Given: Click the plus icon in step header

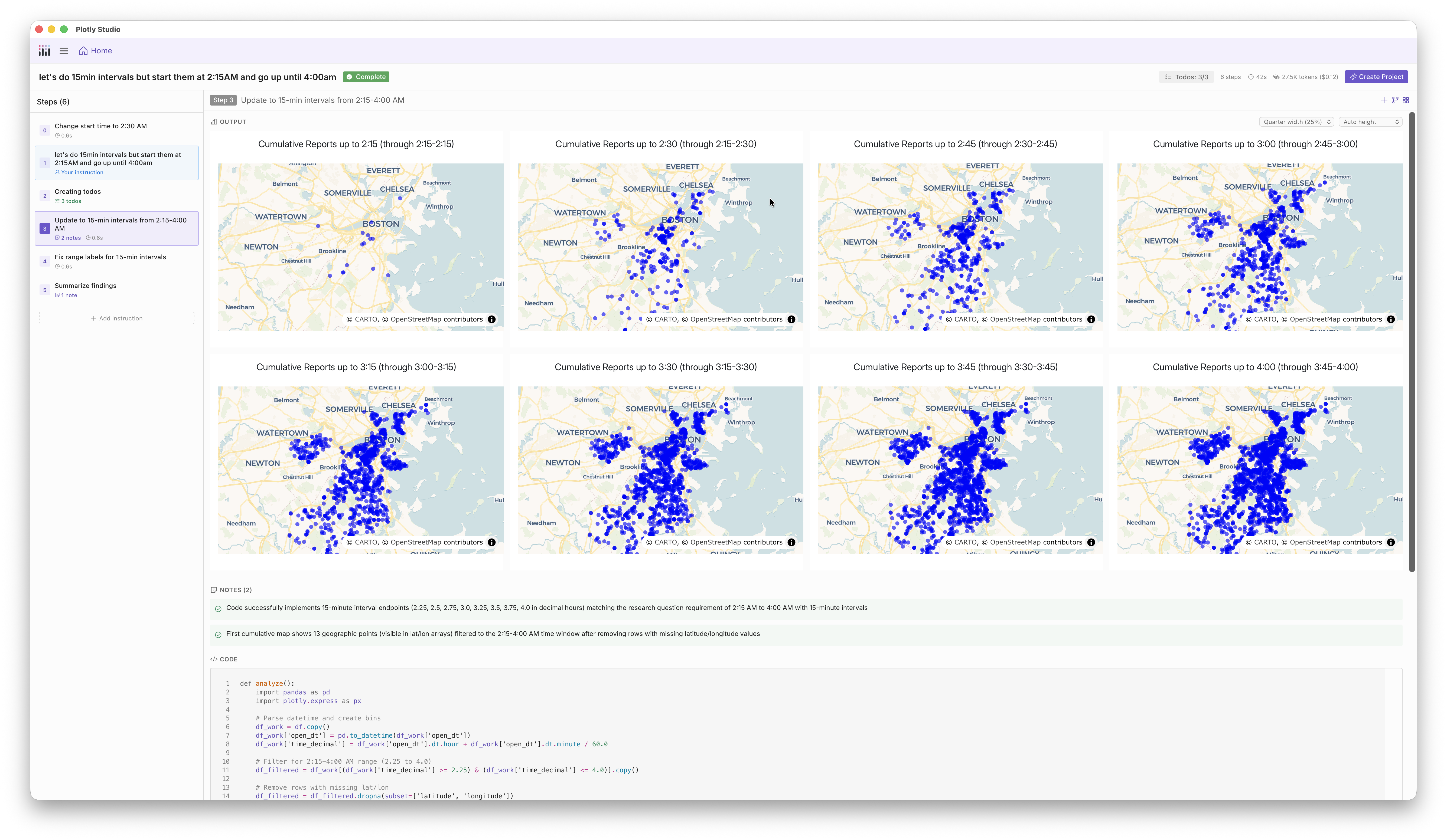Looking at the screenshot, I should (1384, 100).
